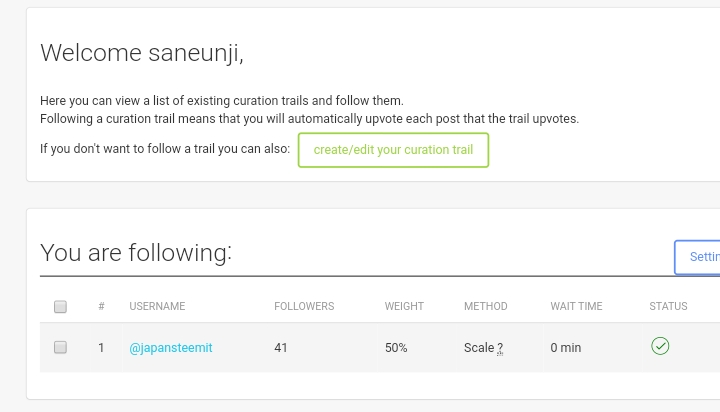
Task: Click the Welcome saneunji heading
Action: (x=142, y=53)
